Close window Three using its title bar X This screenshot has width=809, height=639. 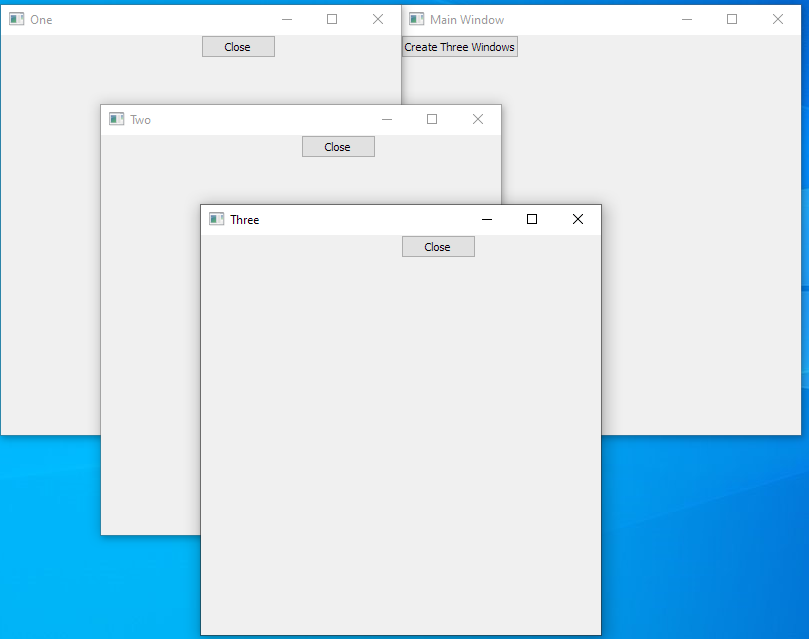pyautogui.click(x=577, y=219)
